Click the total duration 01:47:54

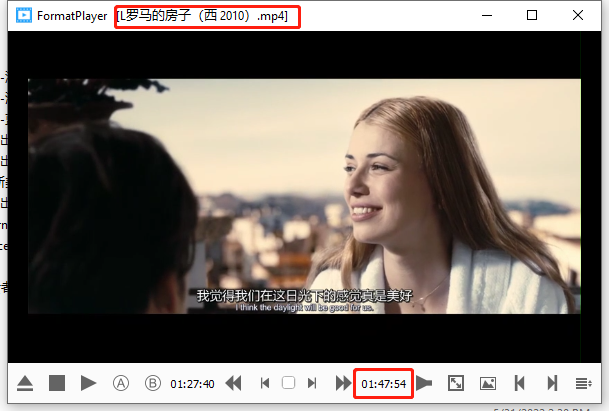pos(383,384)
